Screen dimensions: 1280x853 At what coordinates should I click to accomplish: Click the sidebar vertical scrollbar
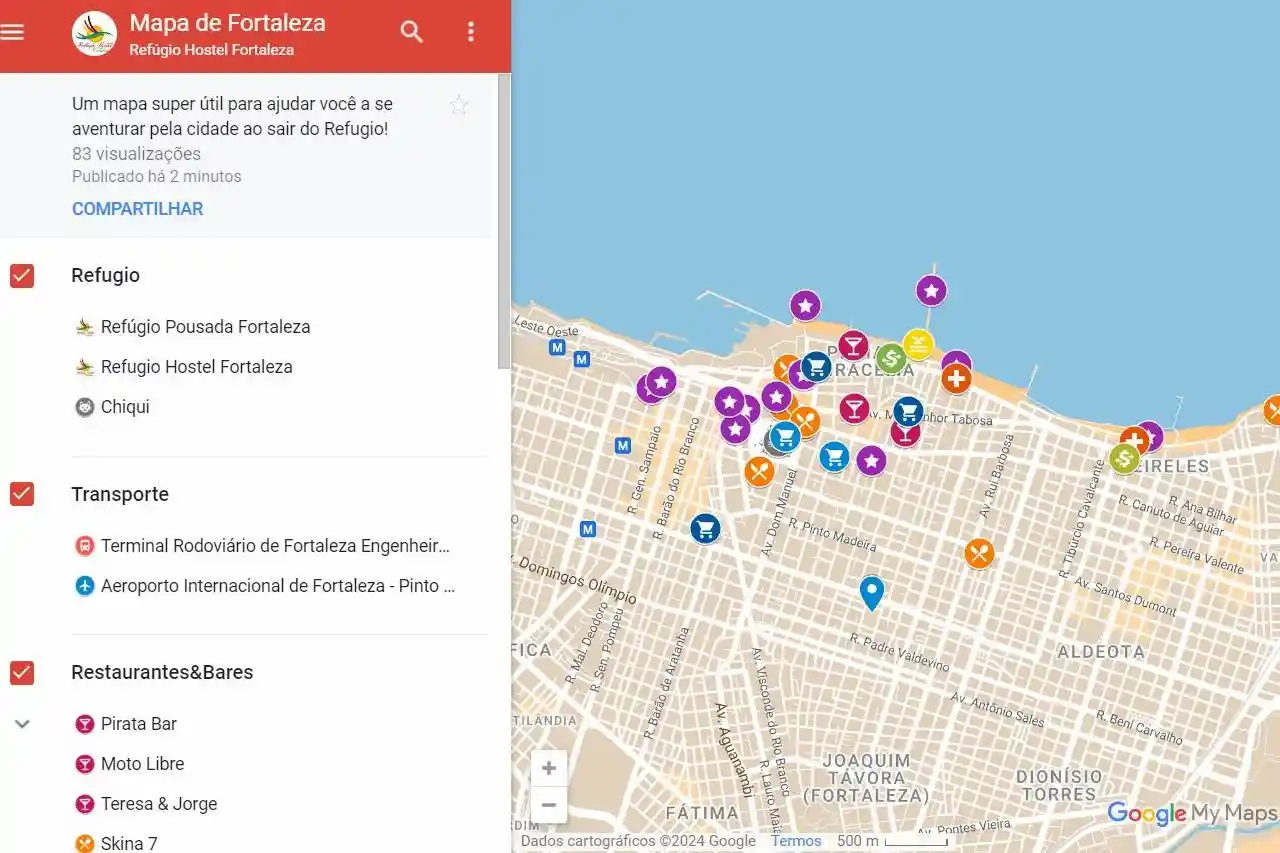504,220
